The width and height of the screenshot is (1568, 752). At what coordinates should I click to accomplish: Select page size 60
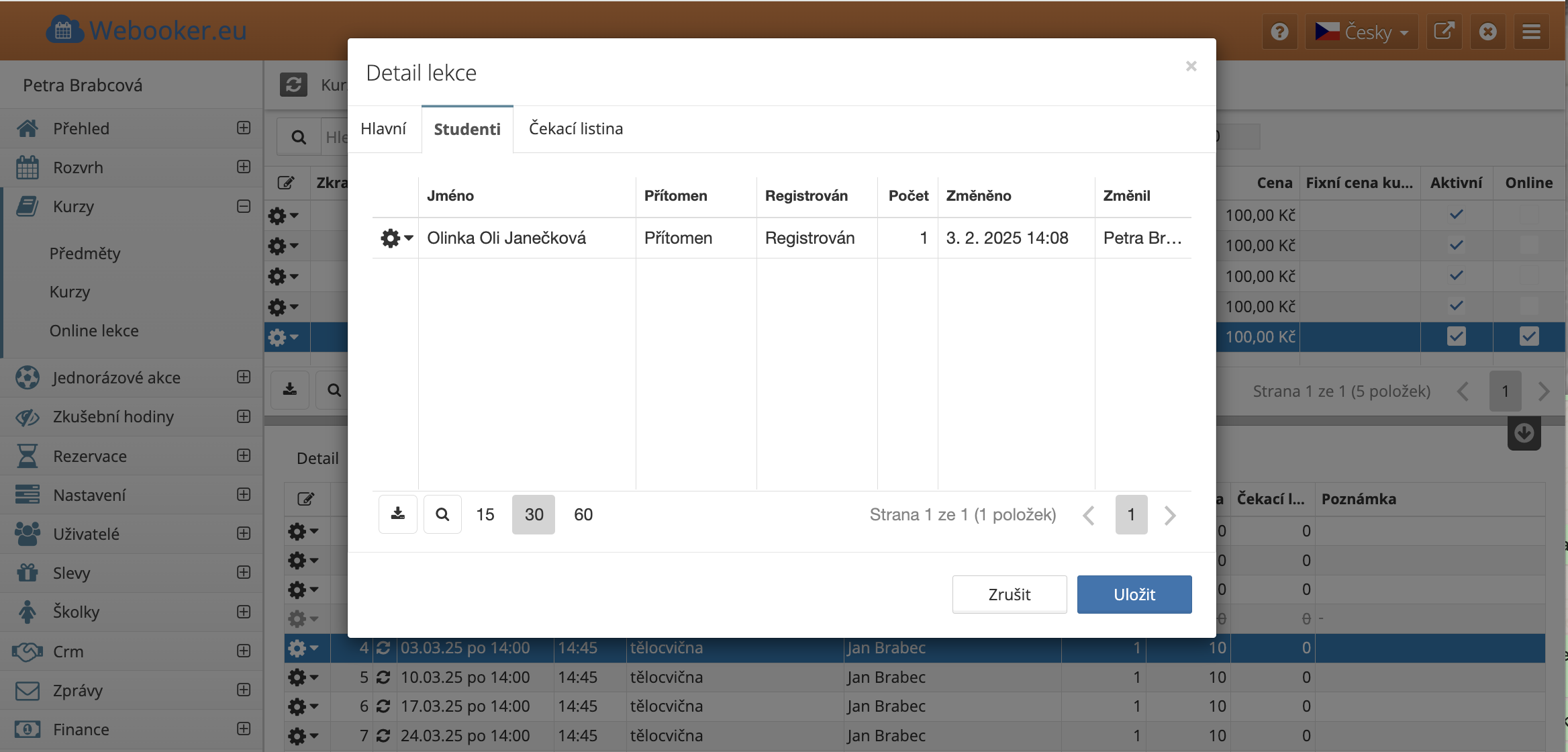pos(583,514)
